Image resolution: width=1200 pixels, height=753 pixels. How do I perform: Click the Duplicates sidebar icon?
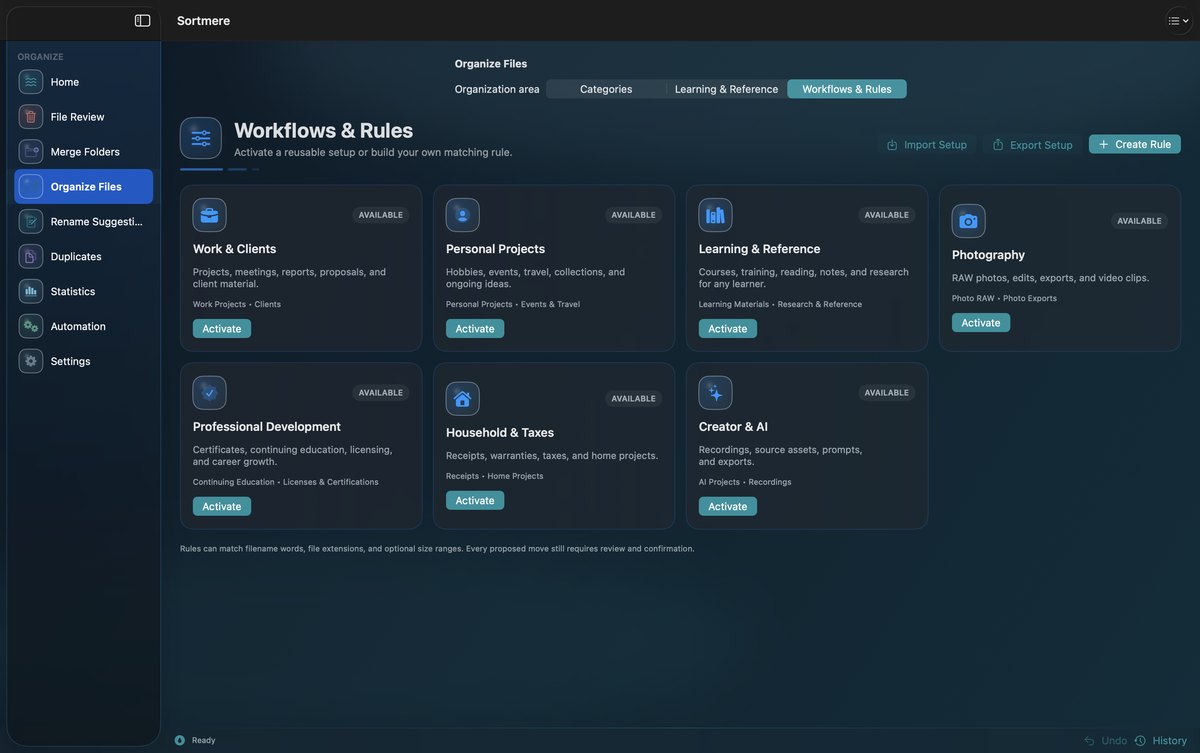click(31, 257)
